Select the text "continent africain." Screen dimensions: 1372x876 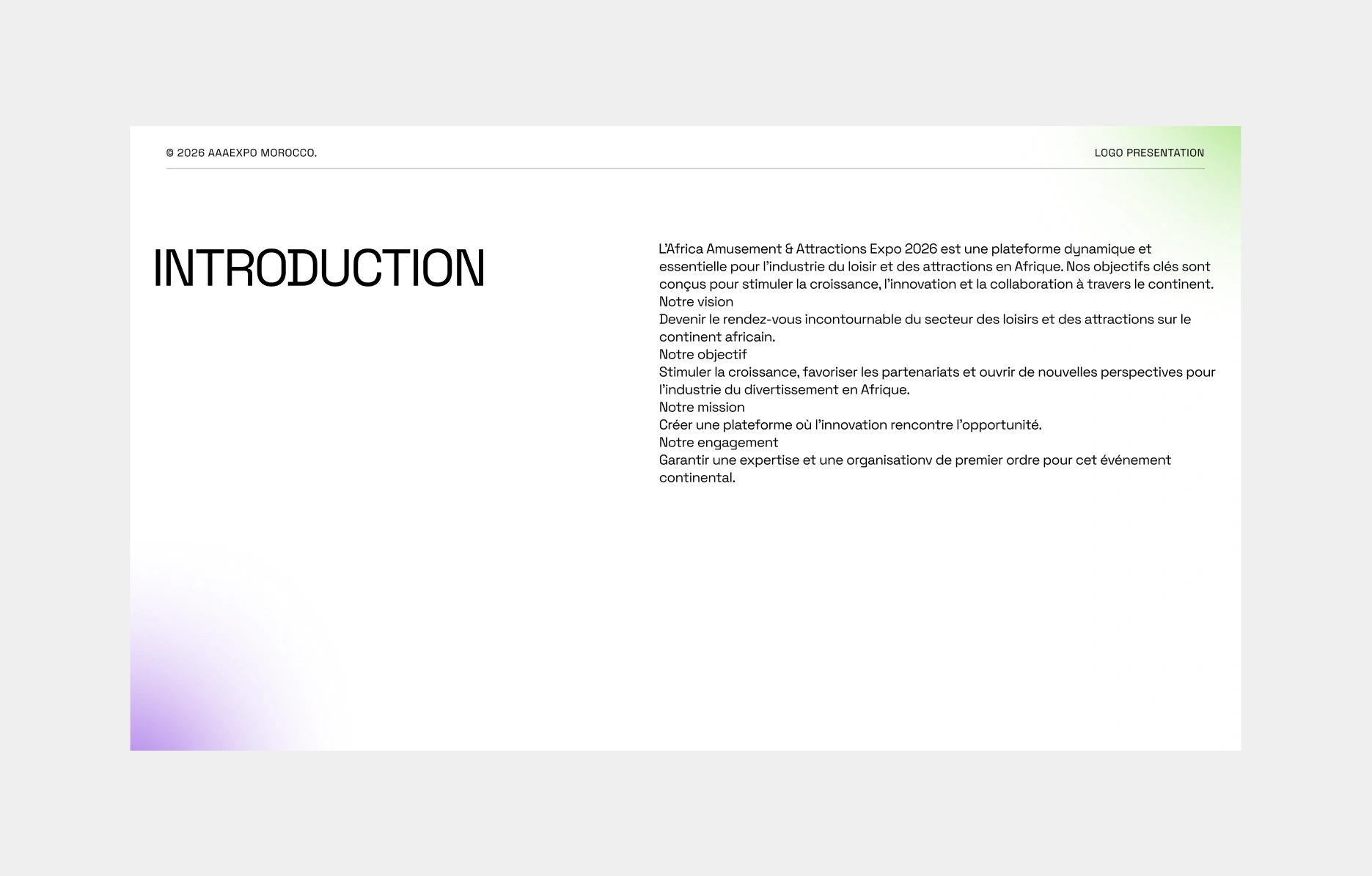[717, 337]
